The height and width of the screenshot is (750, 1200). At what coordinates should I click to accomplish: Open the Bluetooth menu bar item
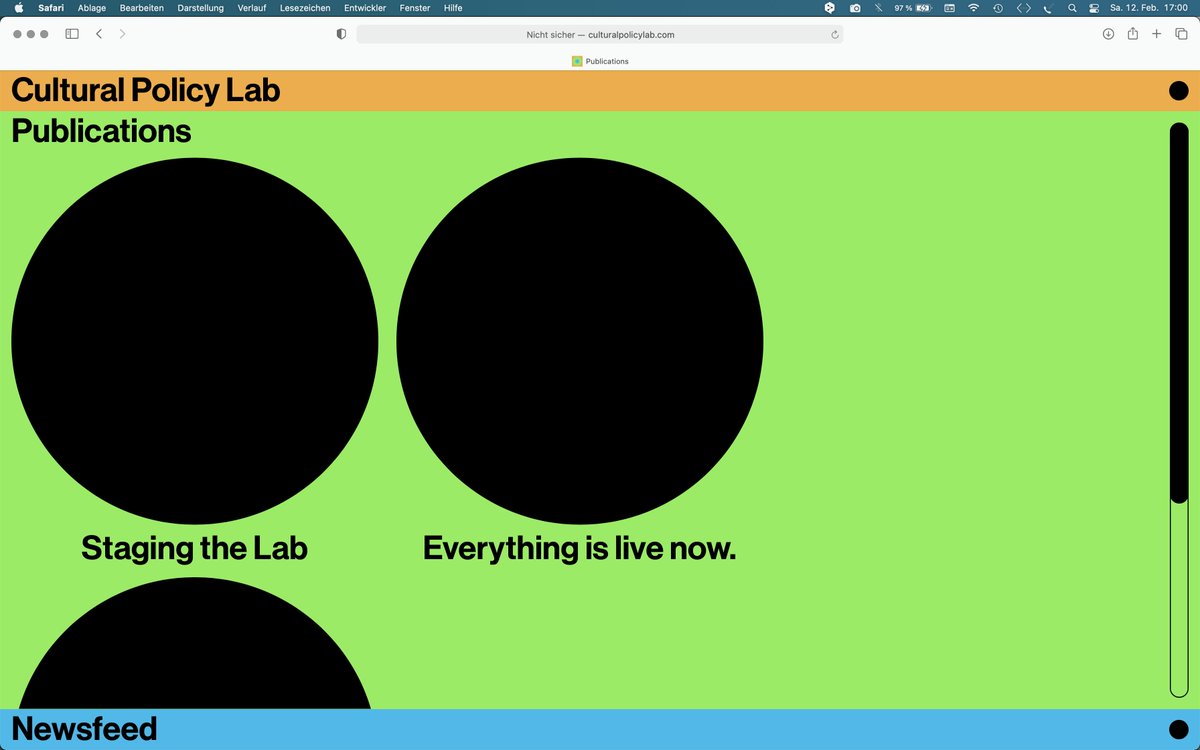point(878,7)
